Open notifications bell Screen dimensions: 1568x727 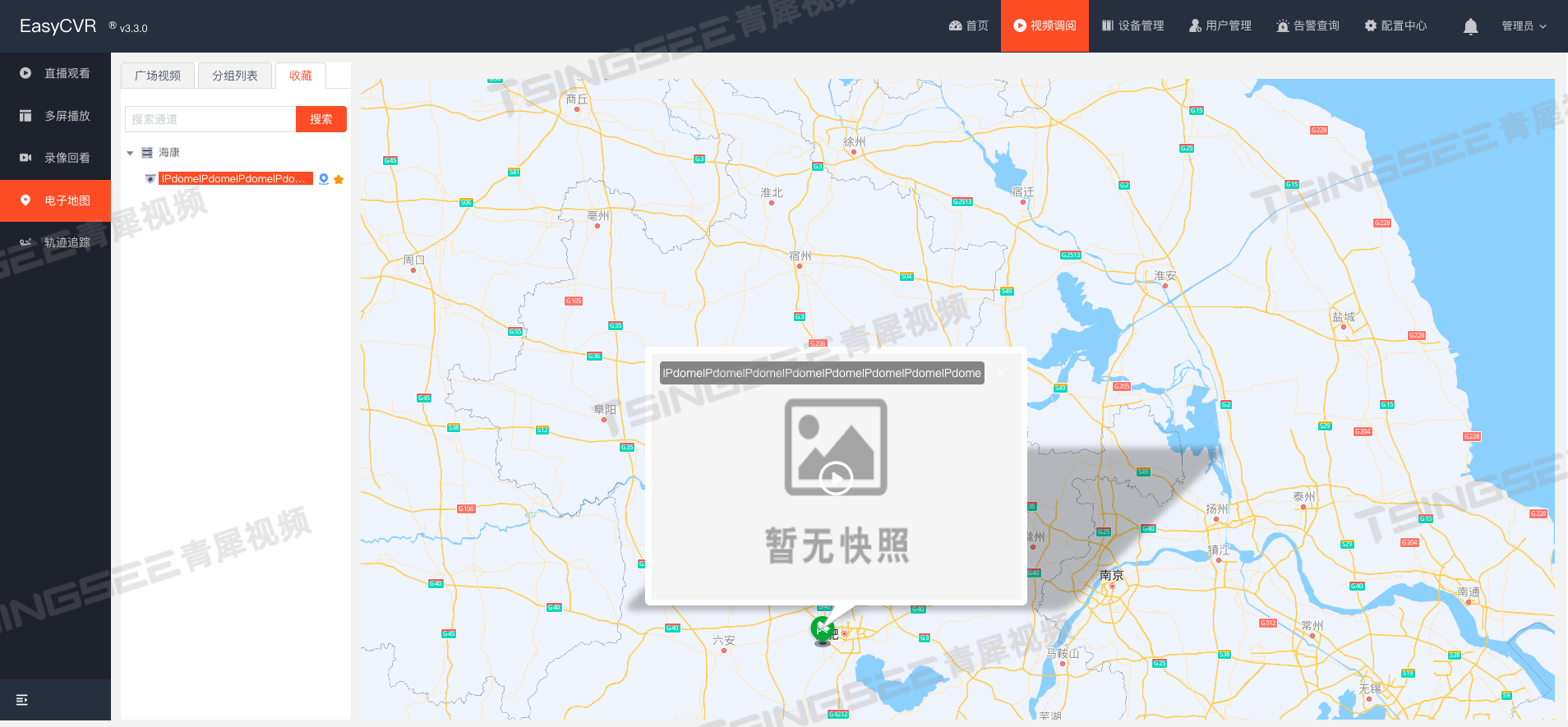pos(1471,26)
